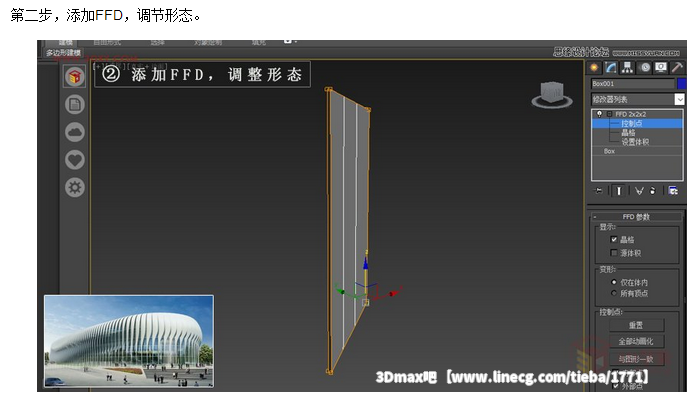Switch to the Modify command panel icon
This screenshot has height=396, width=688.
tap(611, 68)
